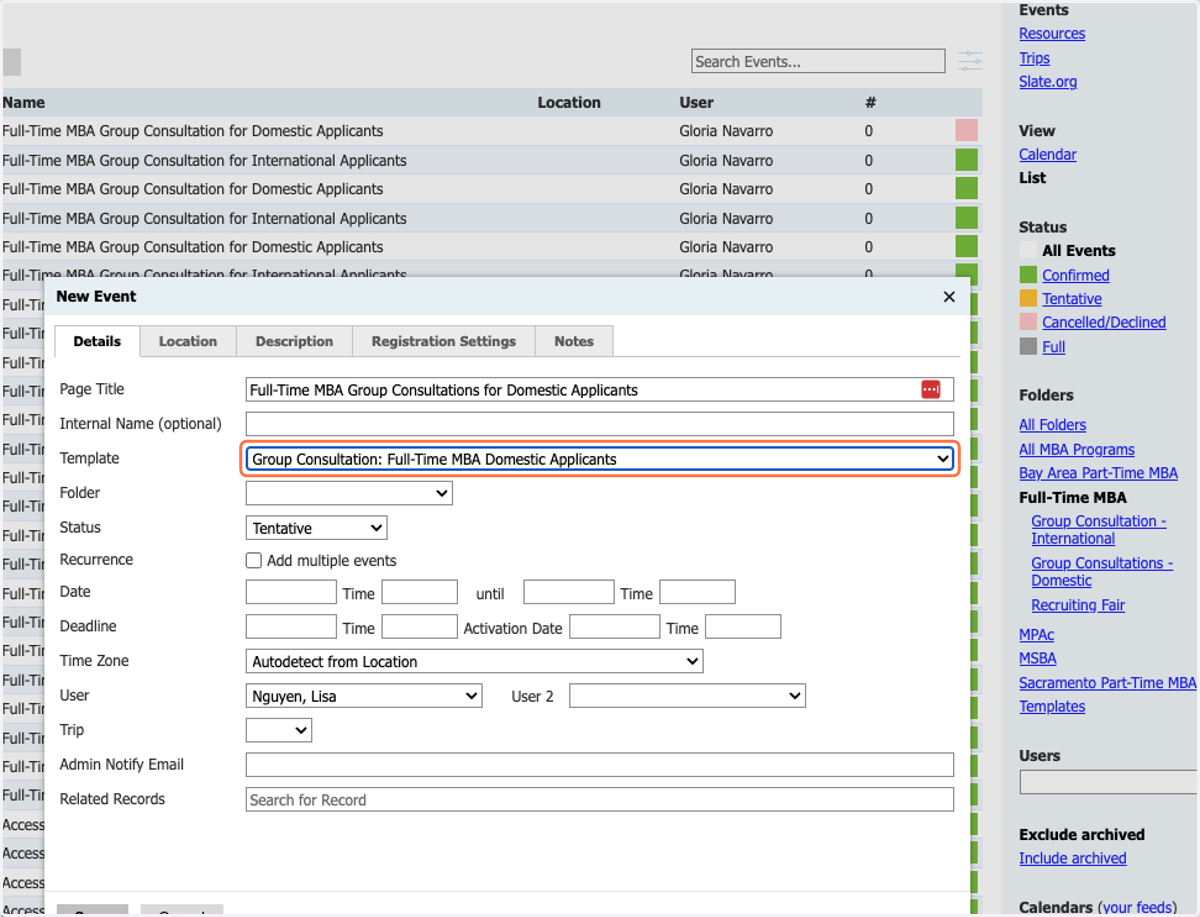Image resolution: width=1200 pixels, height=917 pixels.
Task: Click the start Date field
Action: (x=291, y=592)
